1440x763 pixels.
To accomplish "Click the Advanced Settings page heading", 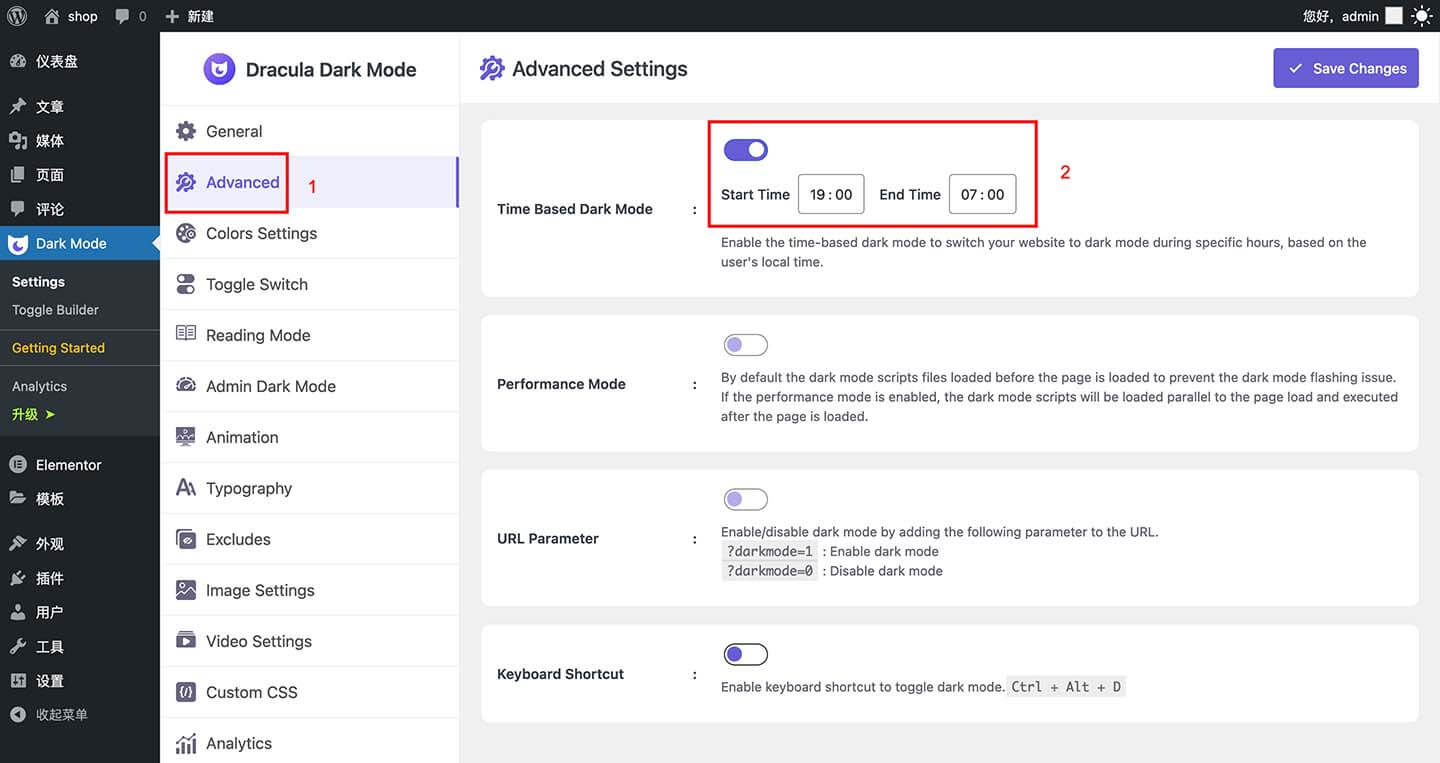I will click(x=599, y=69).
